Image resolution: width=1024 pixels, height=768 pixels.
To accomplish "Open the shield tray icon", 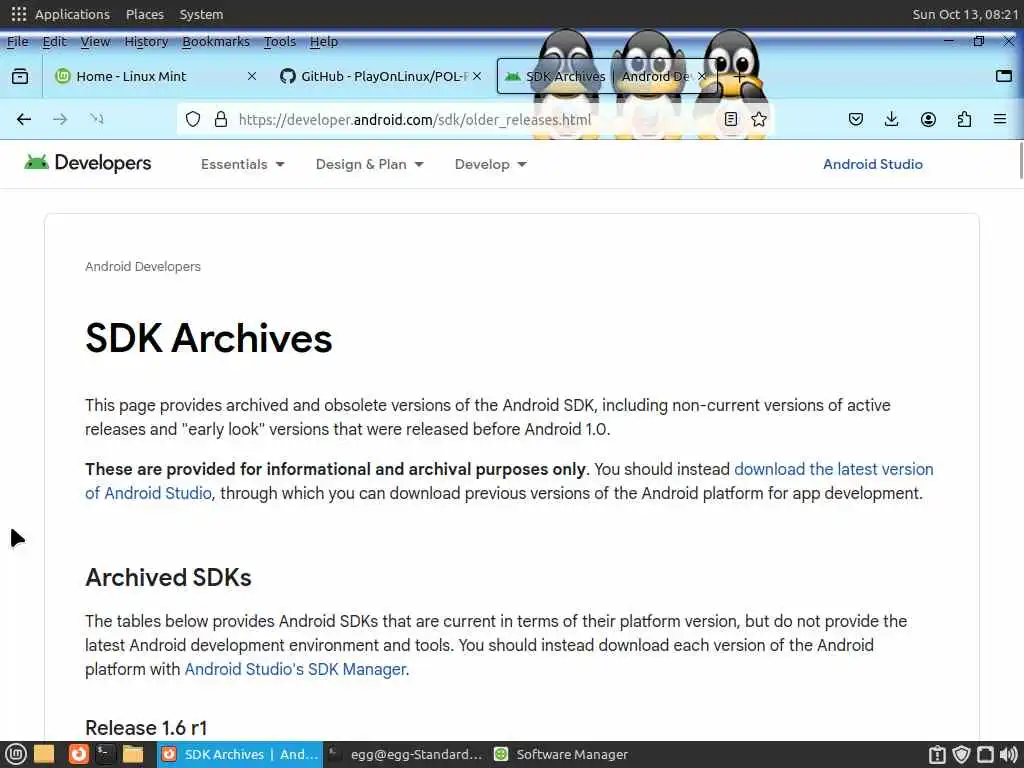I will (x=961, y=754).
